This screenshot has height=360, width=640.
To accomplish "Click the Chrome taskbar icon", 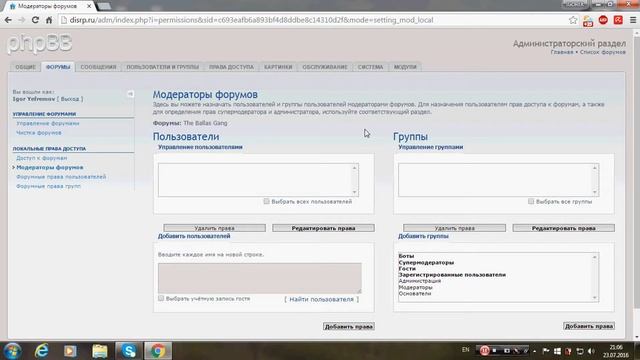I will (x=158, y=351).
